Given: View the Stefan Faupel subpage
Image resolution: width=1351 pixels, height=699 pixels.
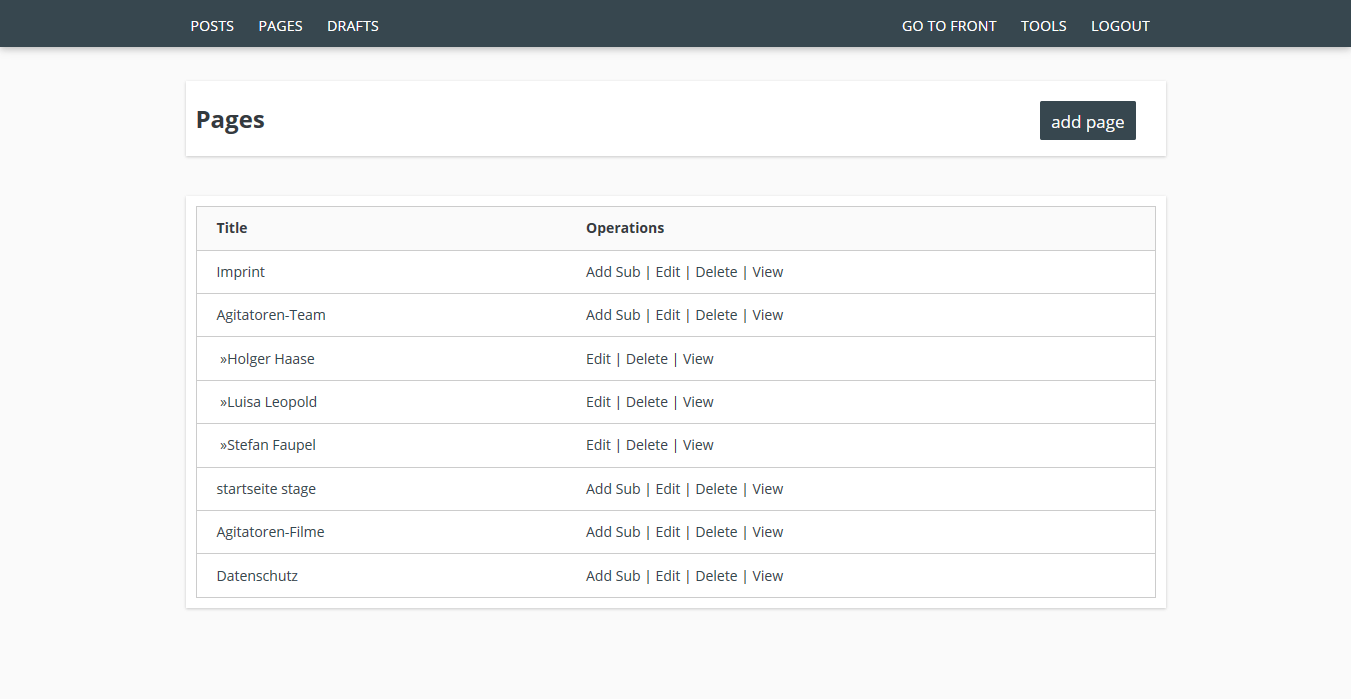Looking at the screenshot, I should coord(698,445).
